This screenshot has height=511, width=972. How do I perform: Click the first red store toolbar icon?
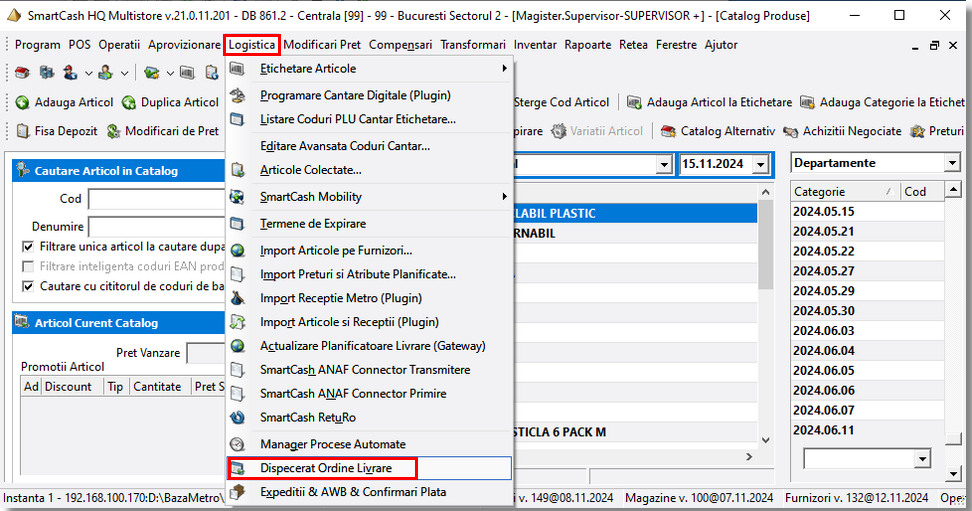(x=22, y=73)
